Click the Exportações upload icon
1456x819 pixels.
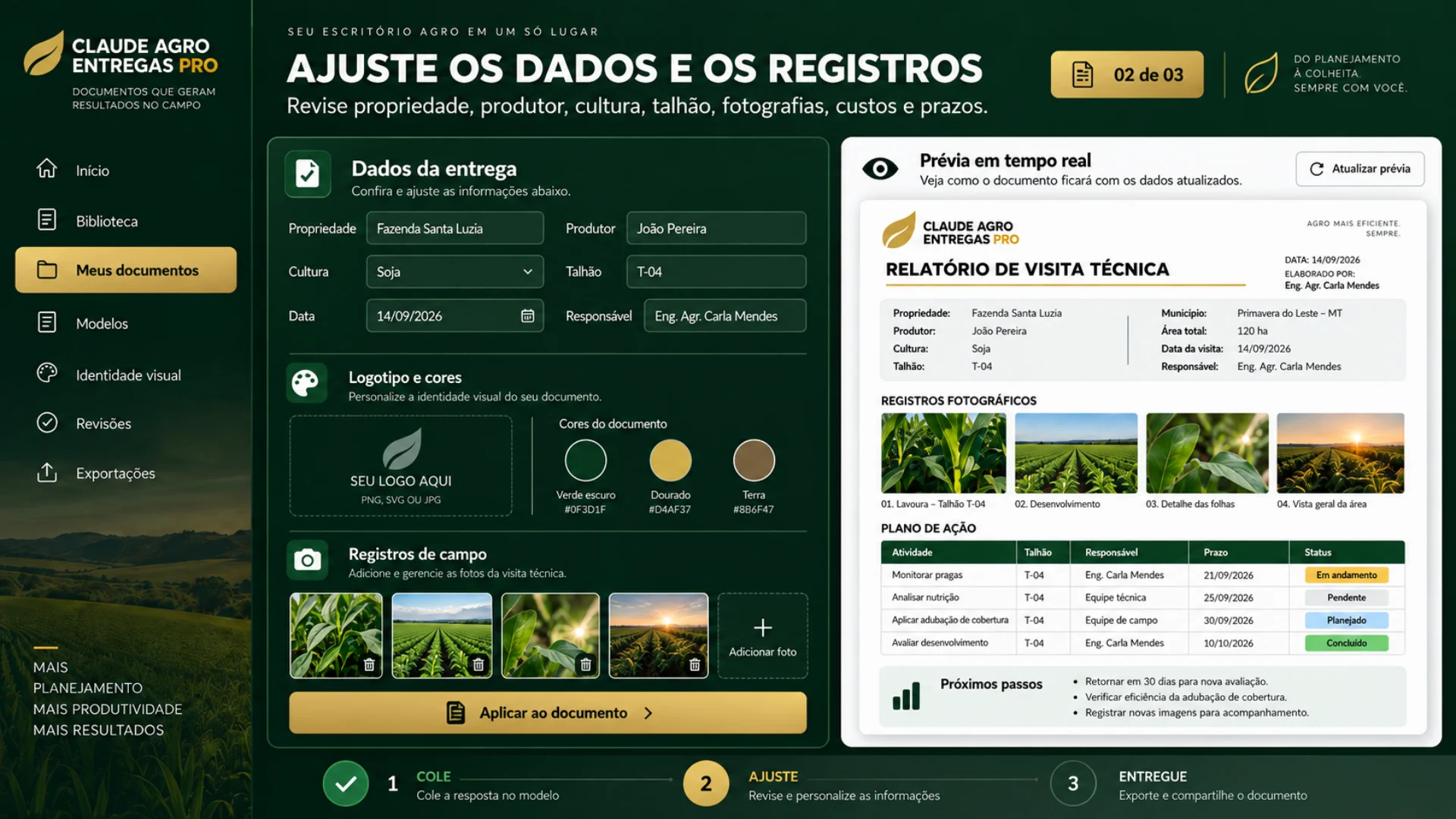47,472
